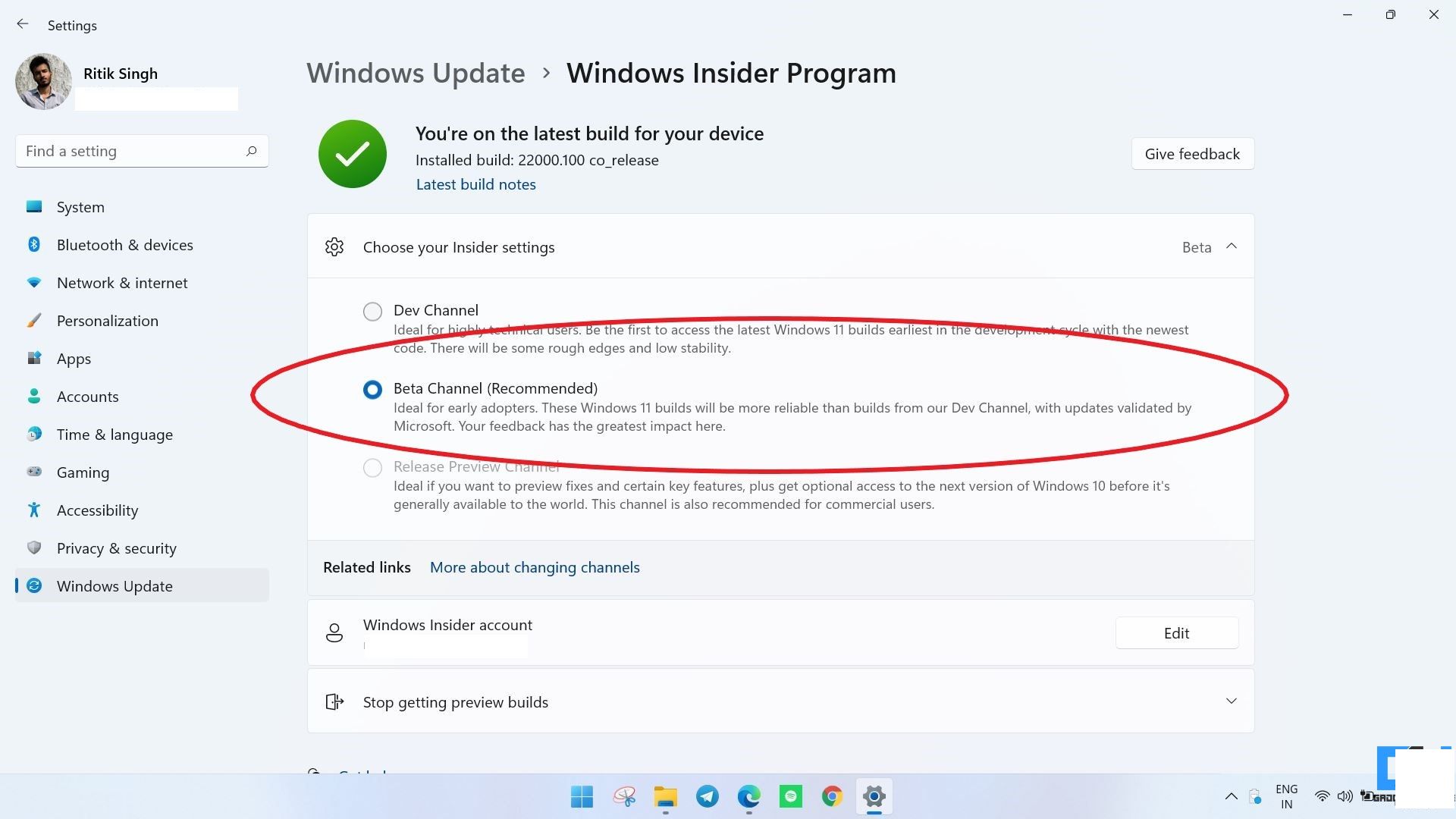
Task: Expand the Stop getting preview builds section
Action: (x=1232, y=702)
